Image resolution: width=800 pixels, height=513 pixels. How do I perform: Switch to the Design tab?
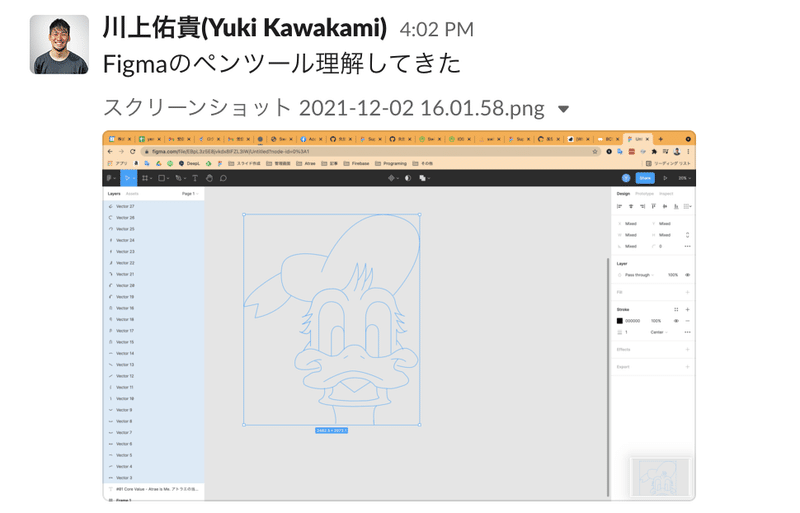pyautogui.click(x=623, y=194)
